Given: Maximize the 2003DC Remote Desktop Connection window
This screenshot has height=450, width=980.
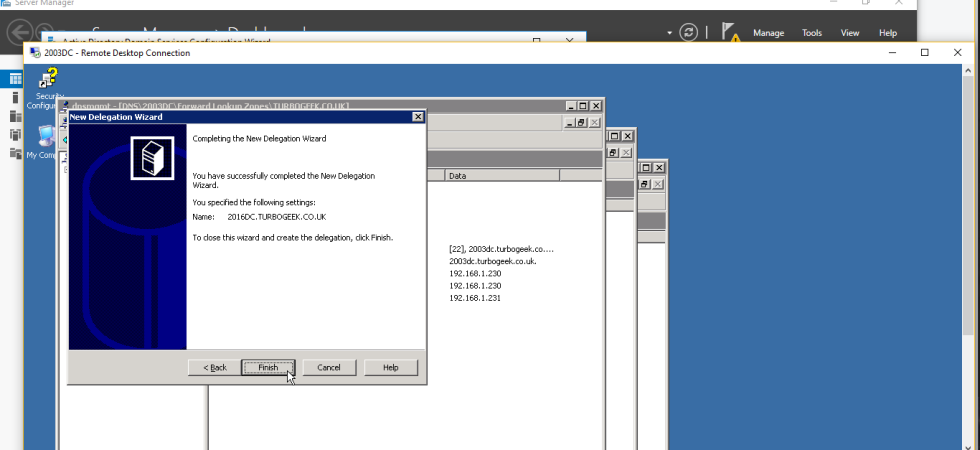Looking at the screenshot, I should point(925,52).
